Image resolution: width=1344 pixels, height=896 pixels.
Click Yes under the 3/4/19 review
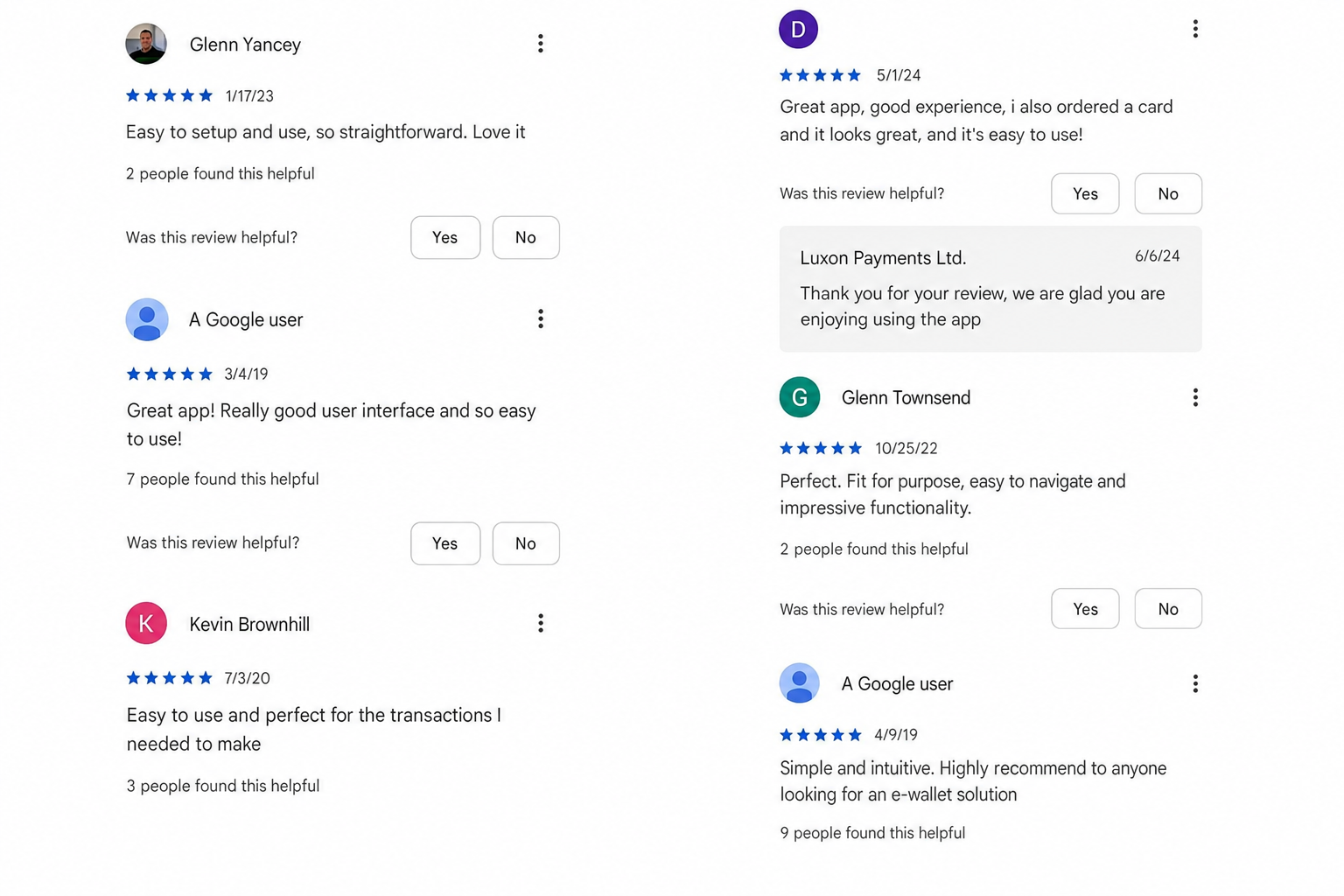(445, 543)
